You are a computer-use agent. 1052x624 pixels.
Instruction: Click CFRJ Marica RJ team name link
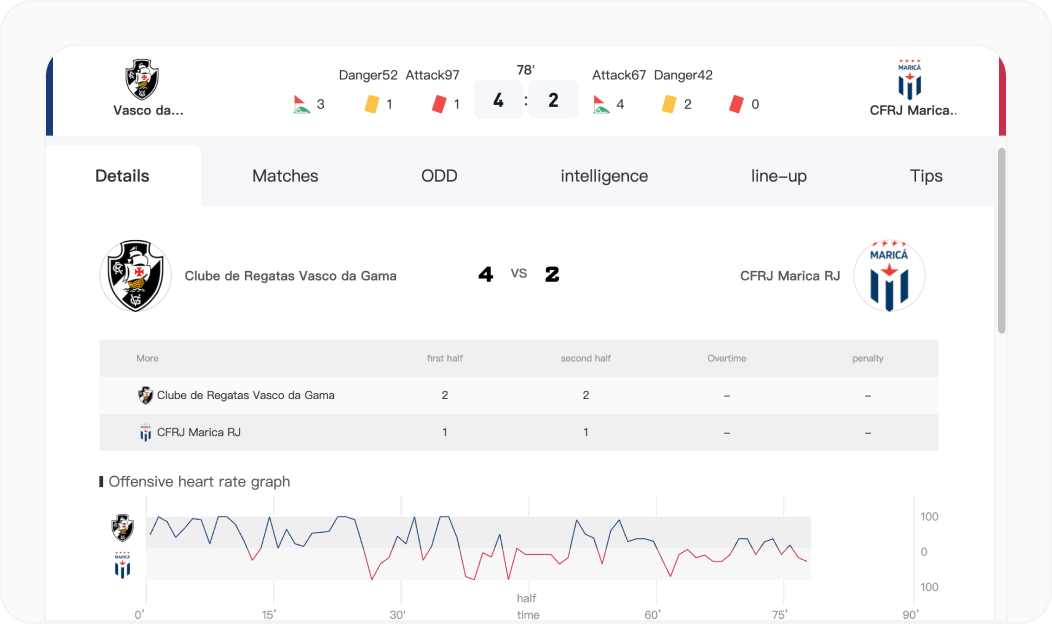[790, 275]
